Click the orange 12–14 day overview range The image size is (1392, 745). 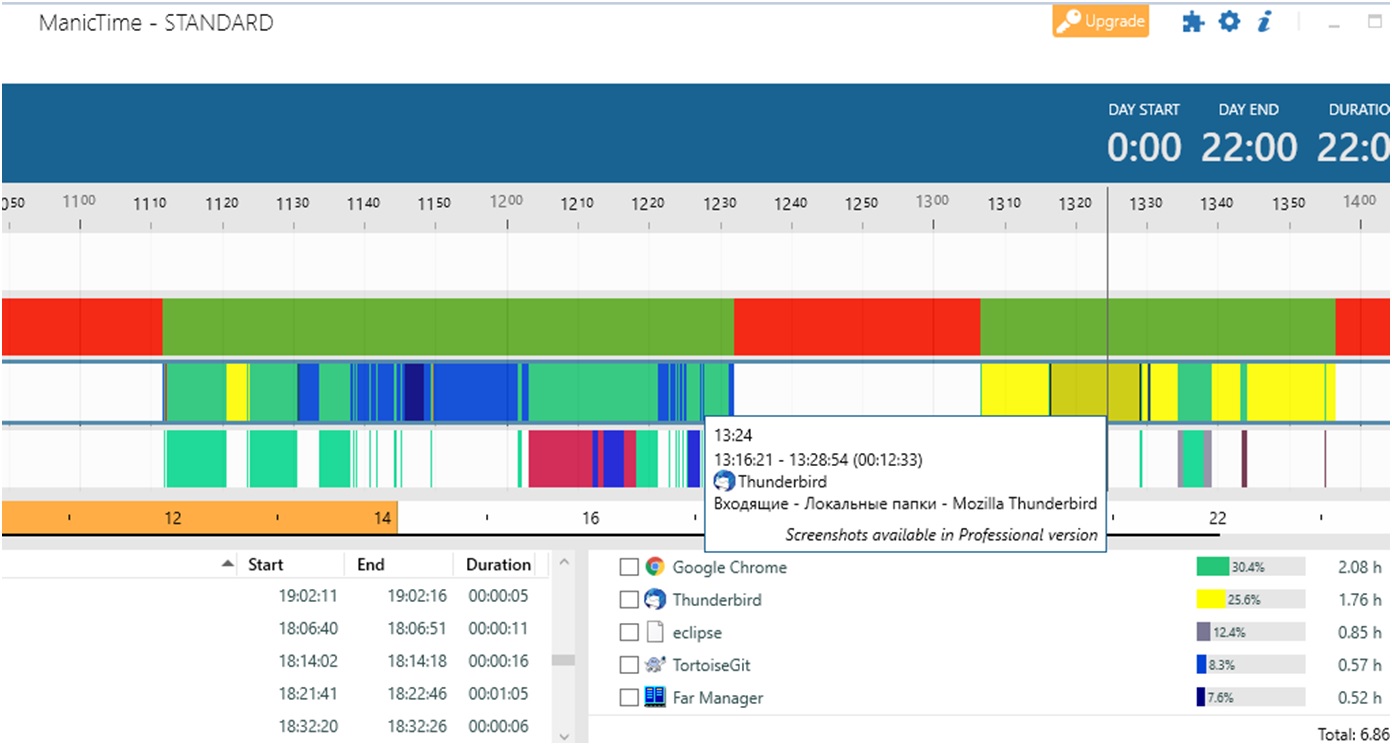[200, 518]
